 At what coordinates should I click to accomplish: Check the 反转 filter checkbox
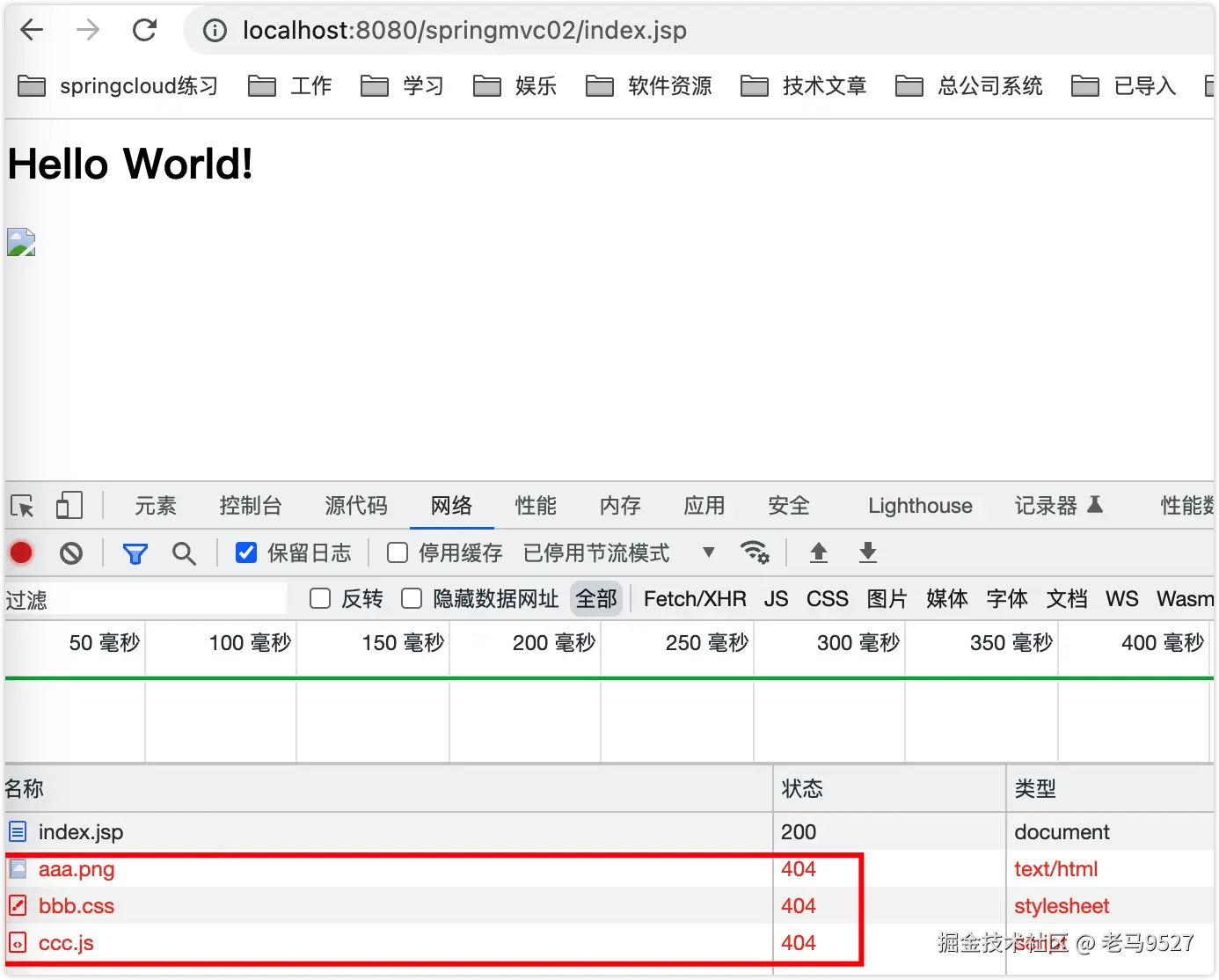[320, 599]
